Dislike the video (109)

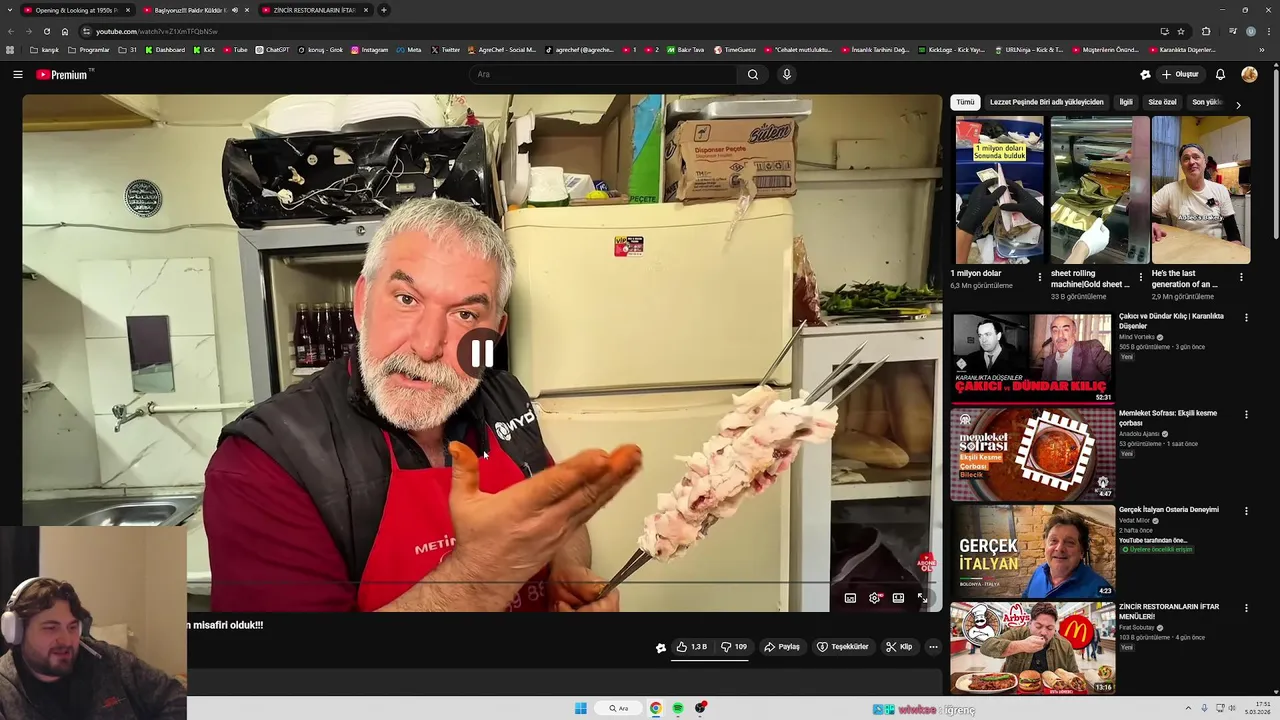tap(734, 647)
